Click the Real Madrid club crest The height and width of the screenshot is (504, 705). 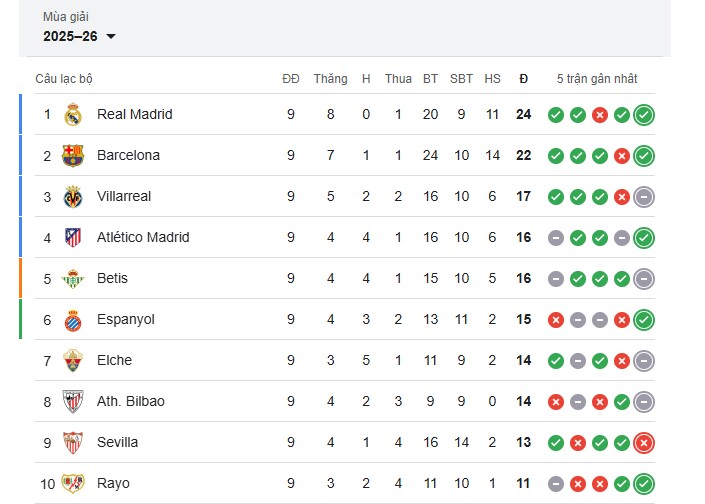pyautogui.click(x=73, y=115)
